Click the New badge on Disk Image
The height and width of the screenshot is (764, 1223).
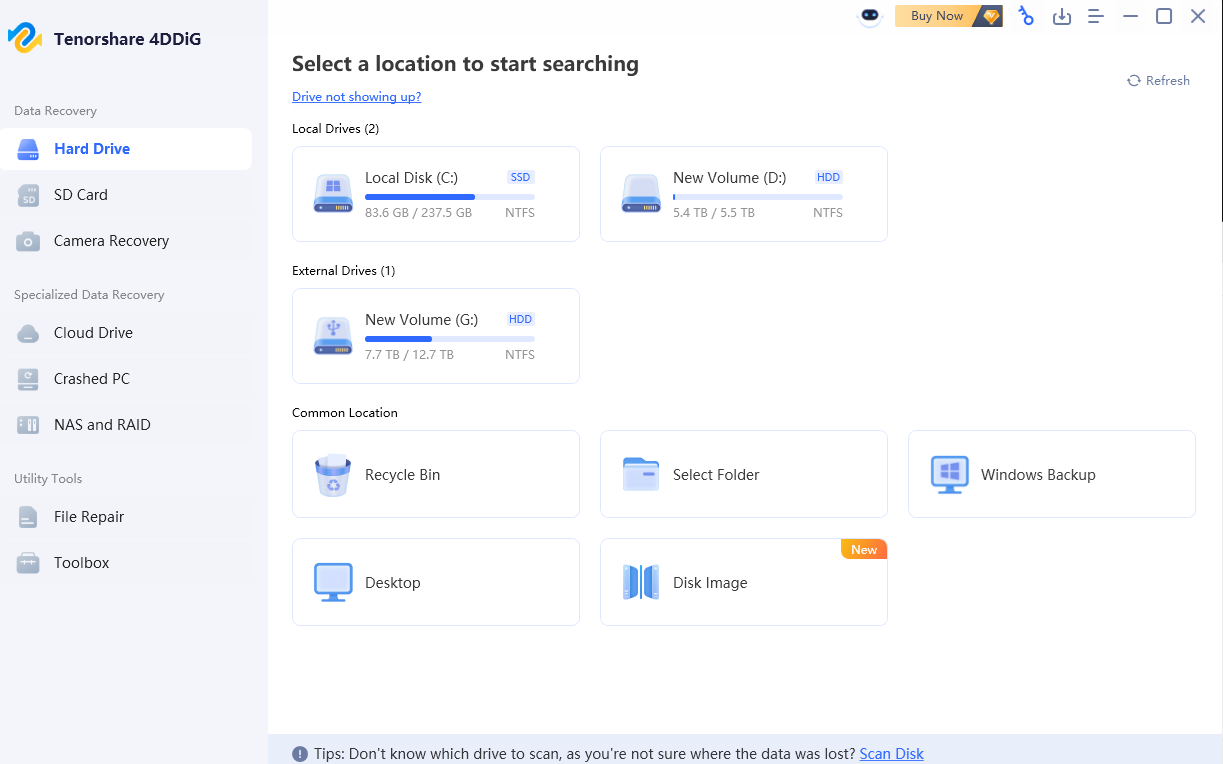[864, 549]
